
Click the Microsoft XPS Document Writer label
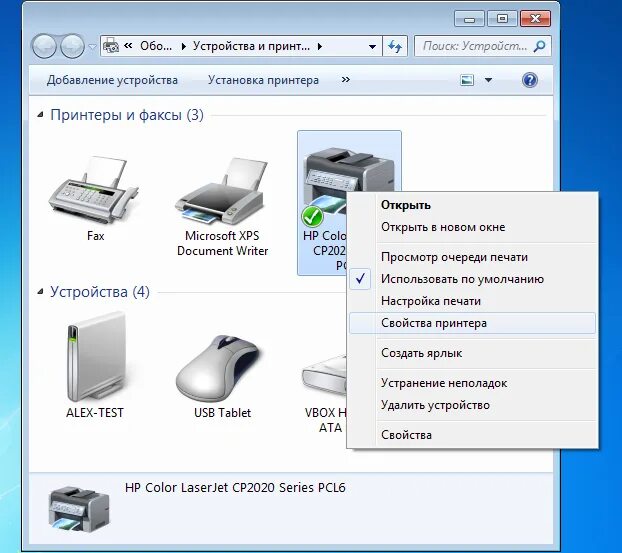pos(222,243)
